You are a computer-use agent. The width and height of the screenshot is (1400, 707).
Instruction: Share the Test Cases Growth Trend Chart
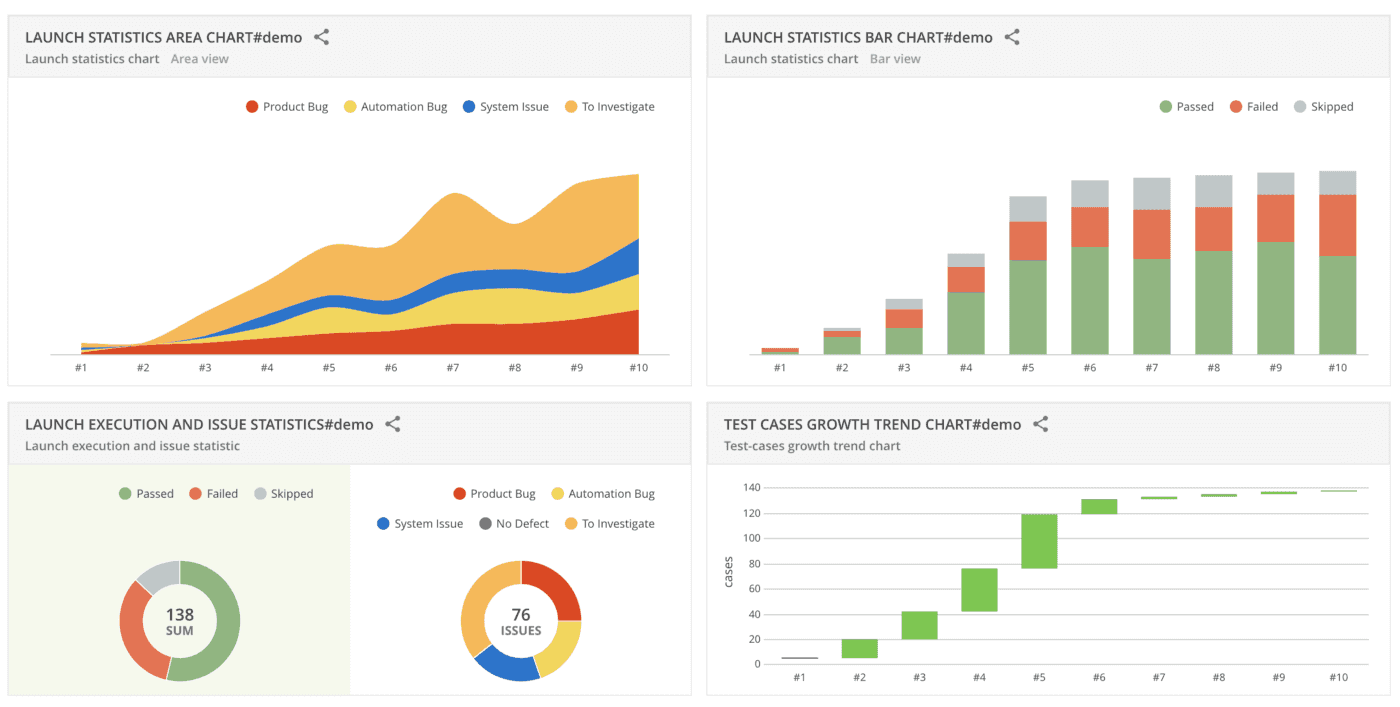[x=1041, y=424]
